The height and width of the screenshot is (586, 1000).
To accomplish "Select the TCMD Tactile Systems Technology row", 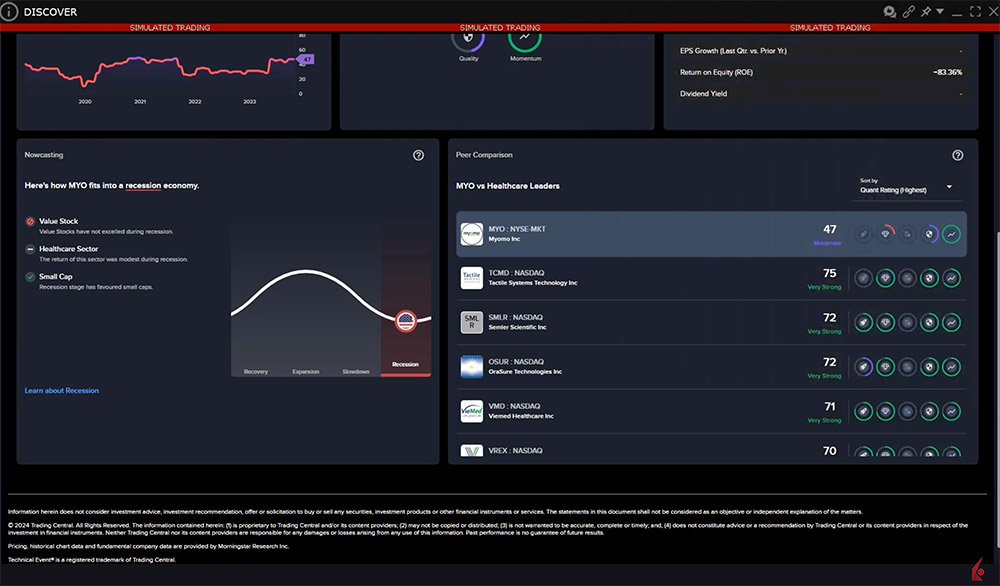I will coord(650,278).
